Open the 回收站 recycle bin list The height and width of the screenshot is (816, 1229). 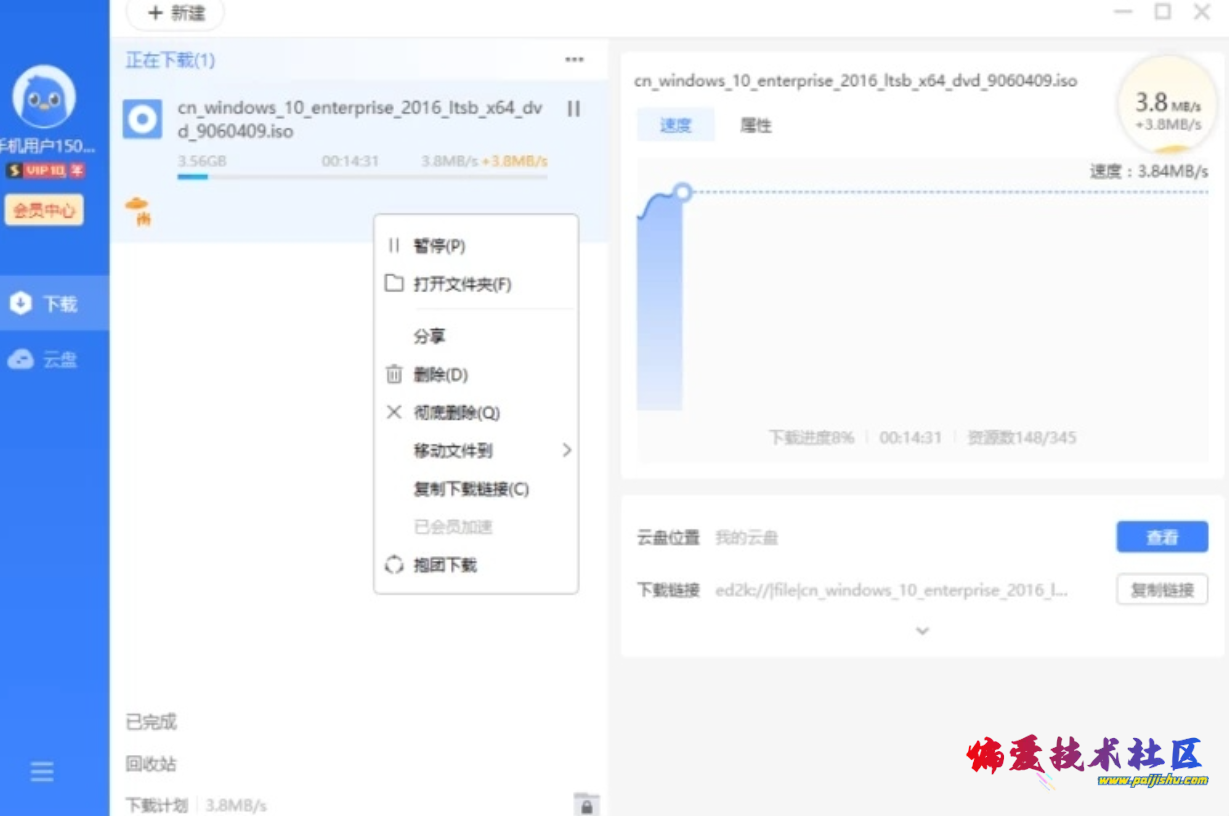151,764
